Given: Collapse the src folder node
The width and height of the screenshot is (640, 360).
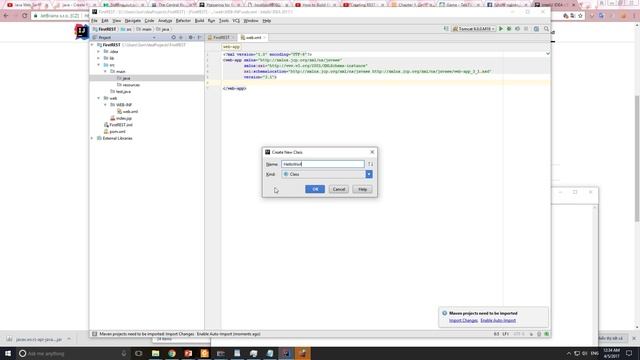Looking at the screenshot, I should click(x=99, y=65).
